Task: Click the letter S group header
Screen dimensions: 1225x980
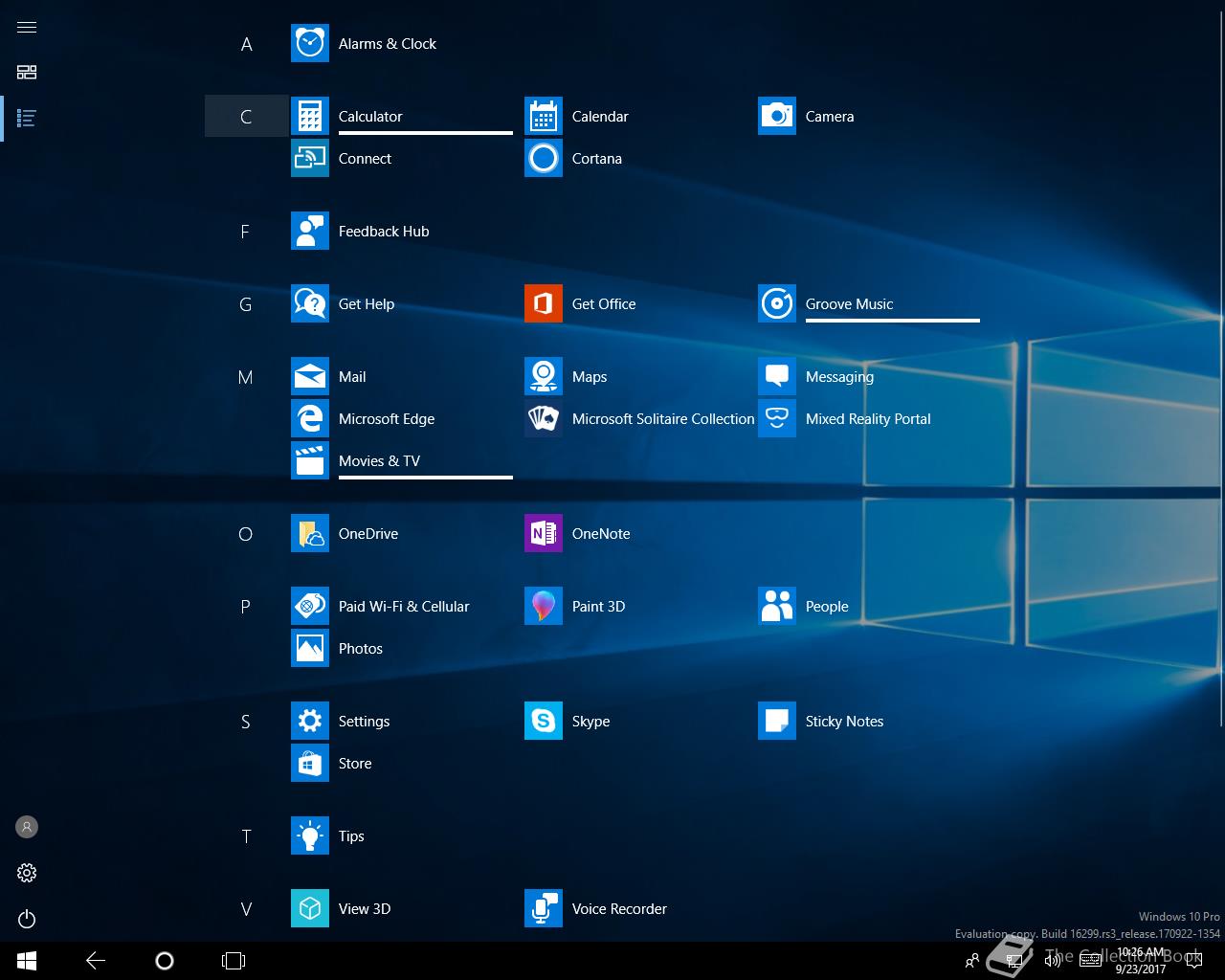Action: [246, 722]
